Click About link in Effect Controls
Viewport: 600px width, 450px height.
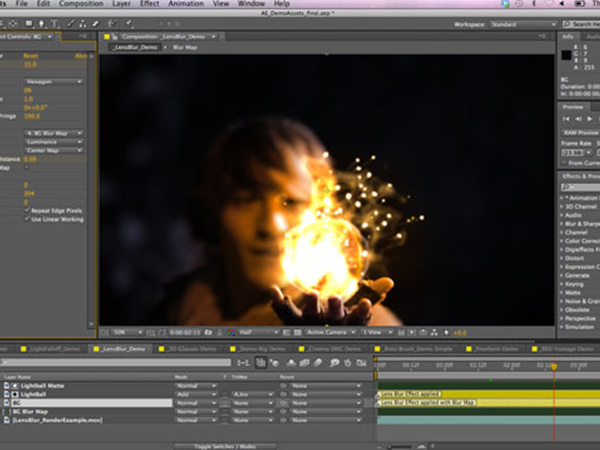81,56
